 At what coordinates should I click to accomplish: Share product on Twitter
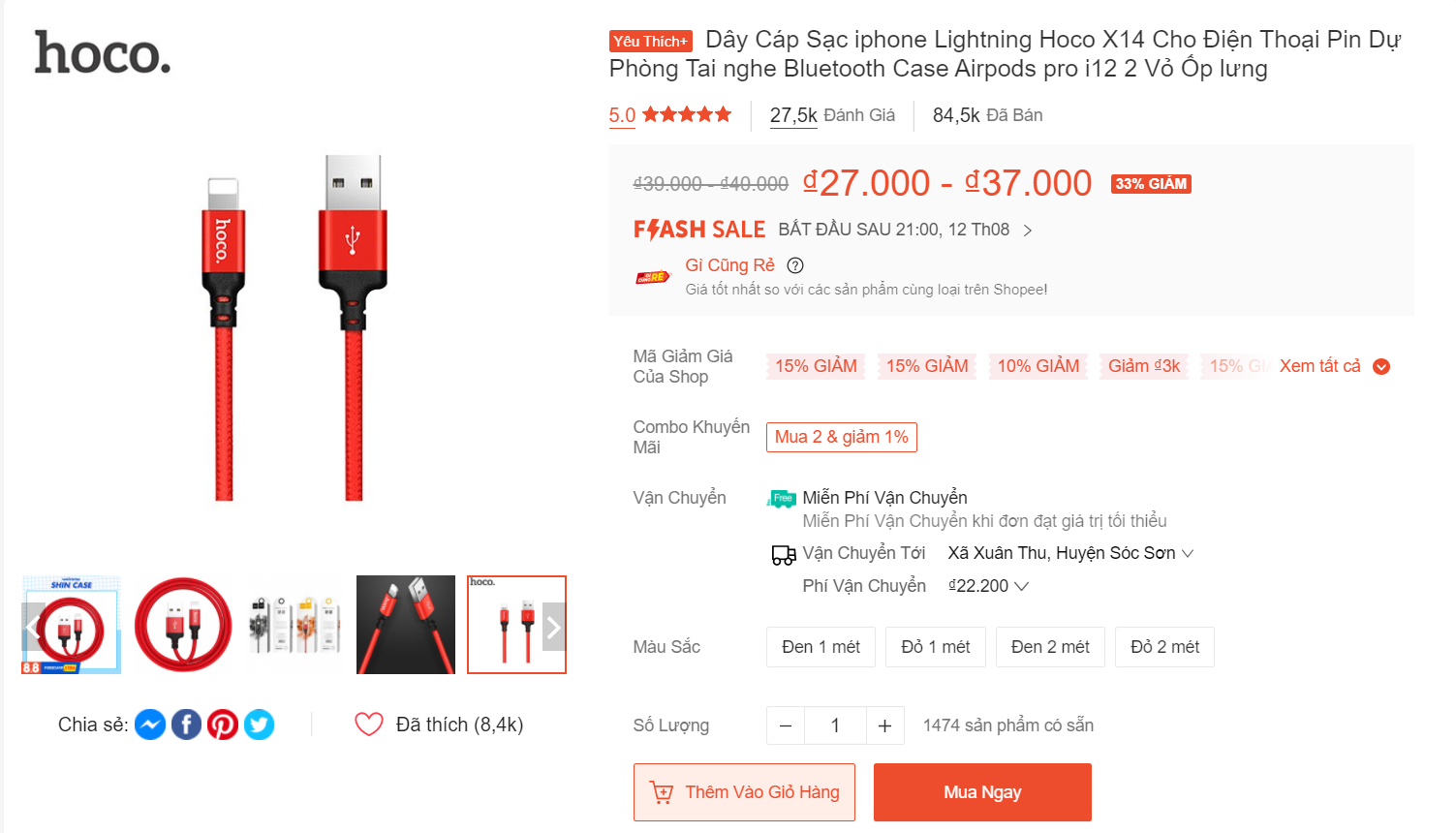(x=259, y=725)
